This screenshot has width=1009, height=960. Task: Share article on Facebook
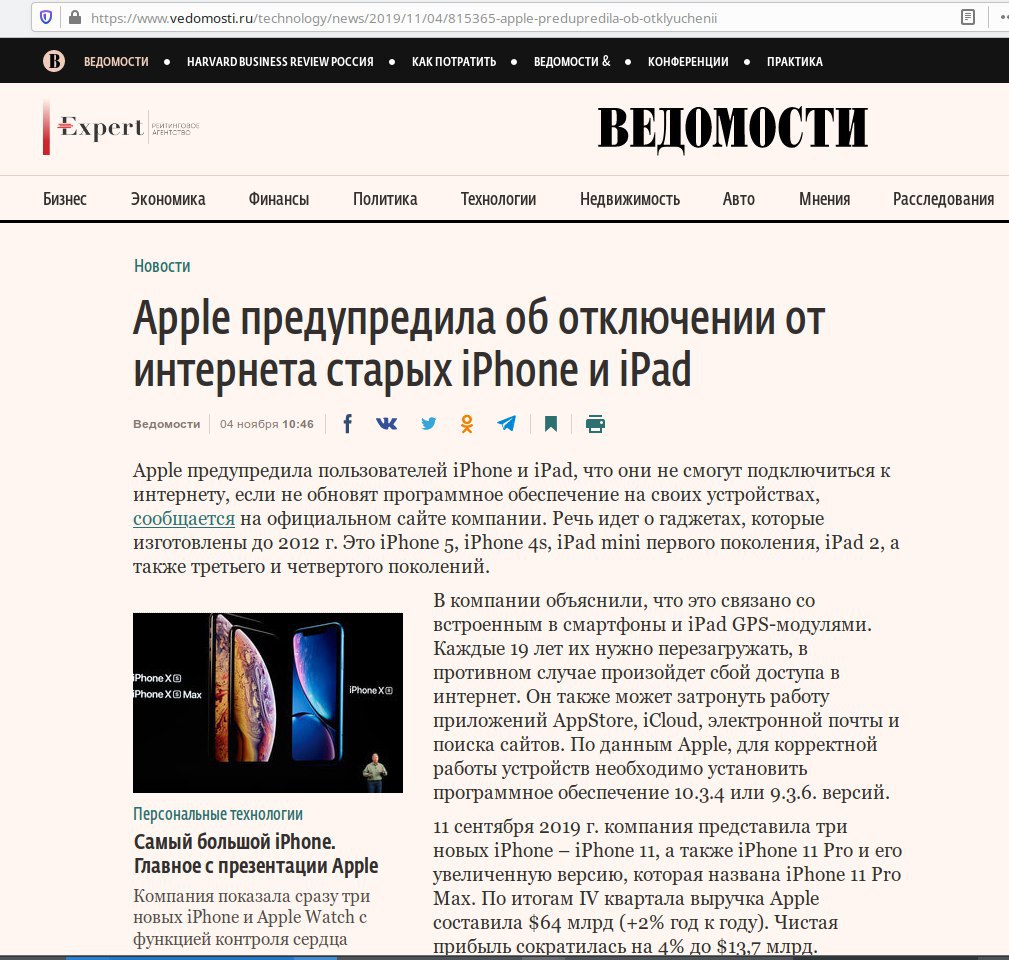point(347,423)
